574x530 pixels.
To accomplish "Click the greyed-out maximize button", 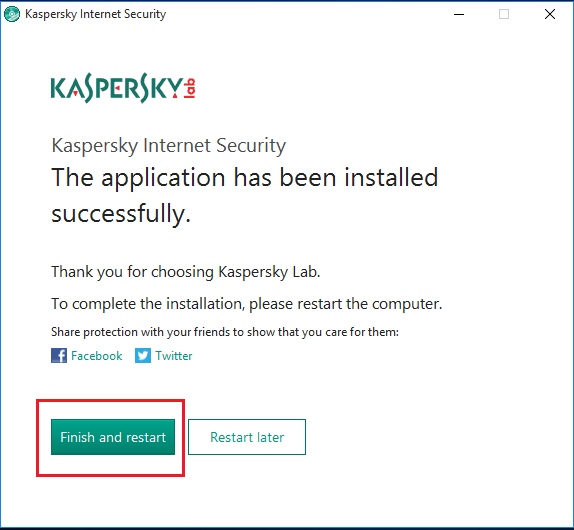I will tap(504, 14).
